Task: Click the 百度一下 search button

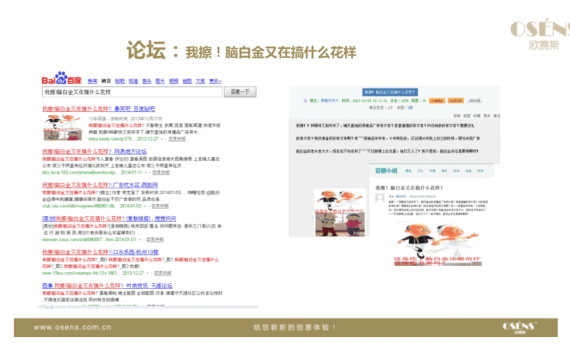Action: click(x=240, y=92)
